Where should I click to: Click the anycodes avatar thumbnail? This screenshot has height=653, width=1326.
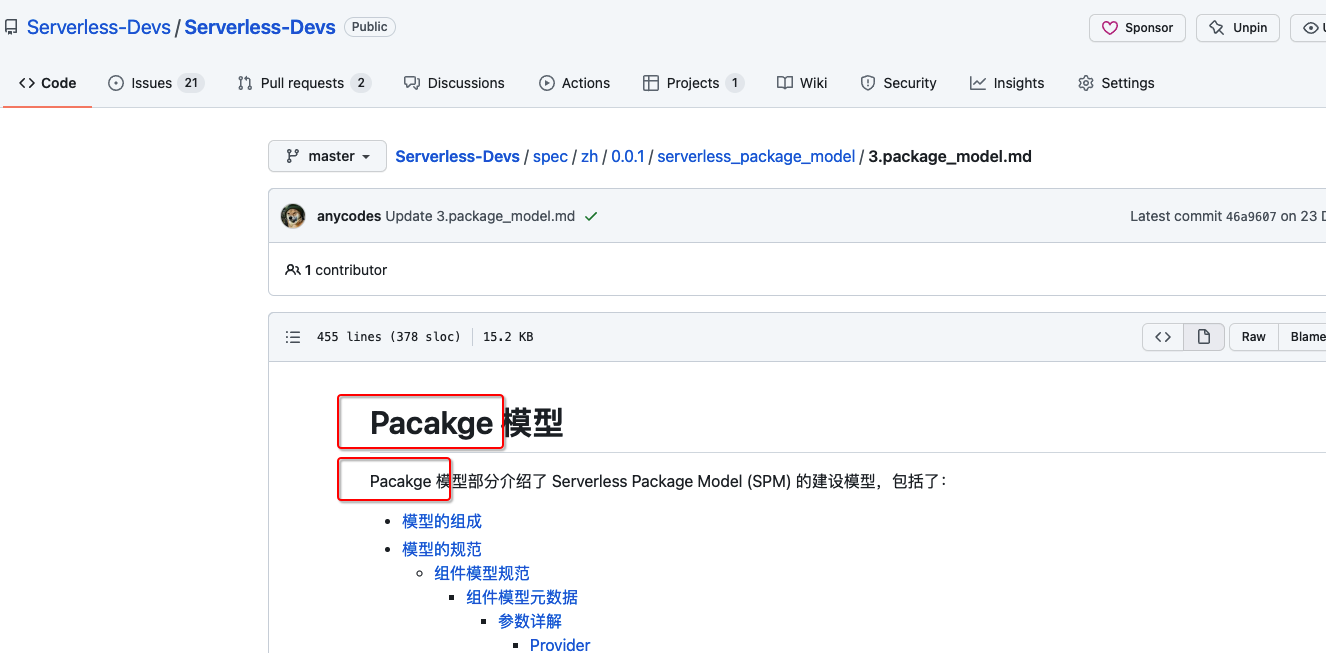(292, 215)
